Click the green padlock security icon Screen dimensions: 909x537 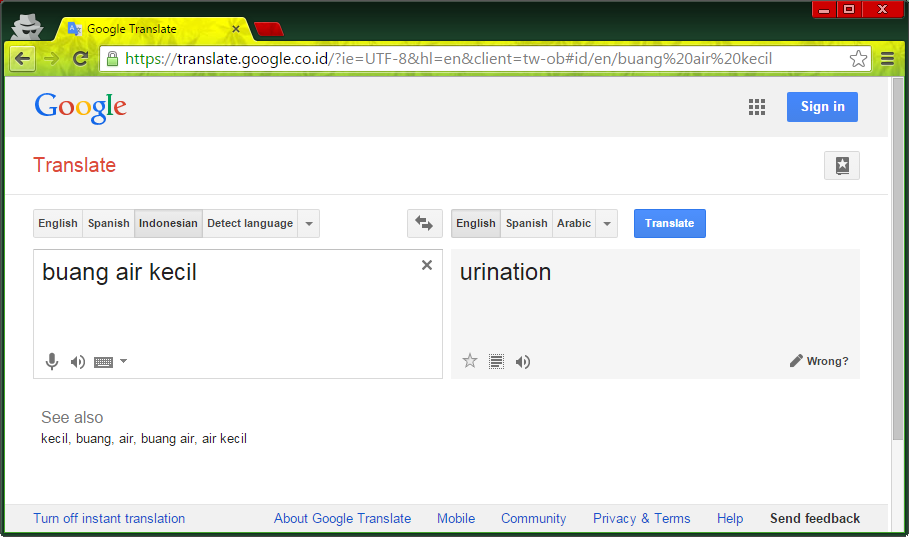112,59
